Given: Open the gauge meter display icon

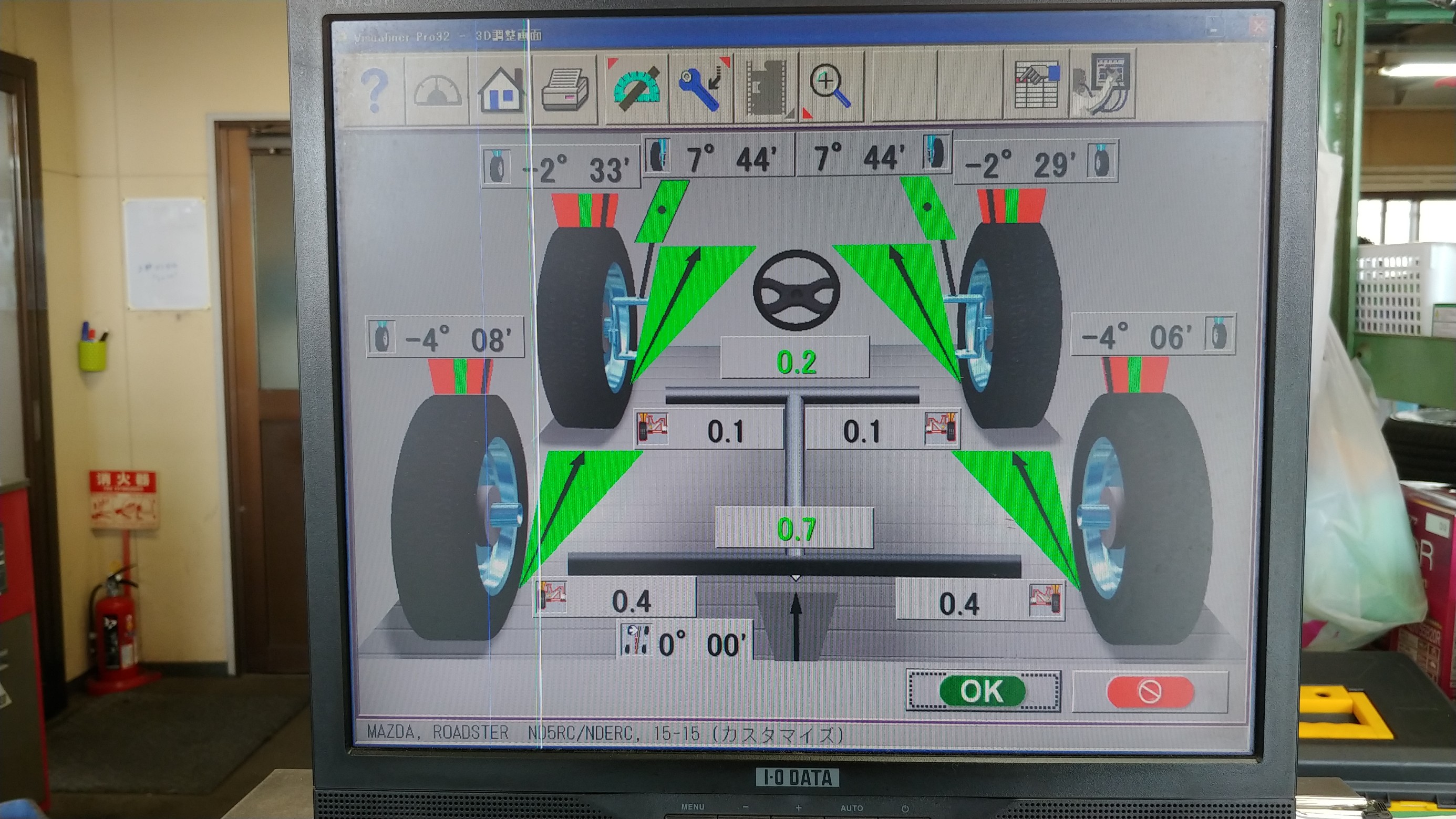Looking at the screenshot, I should point(437,90).
